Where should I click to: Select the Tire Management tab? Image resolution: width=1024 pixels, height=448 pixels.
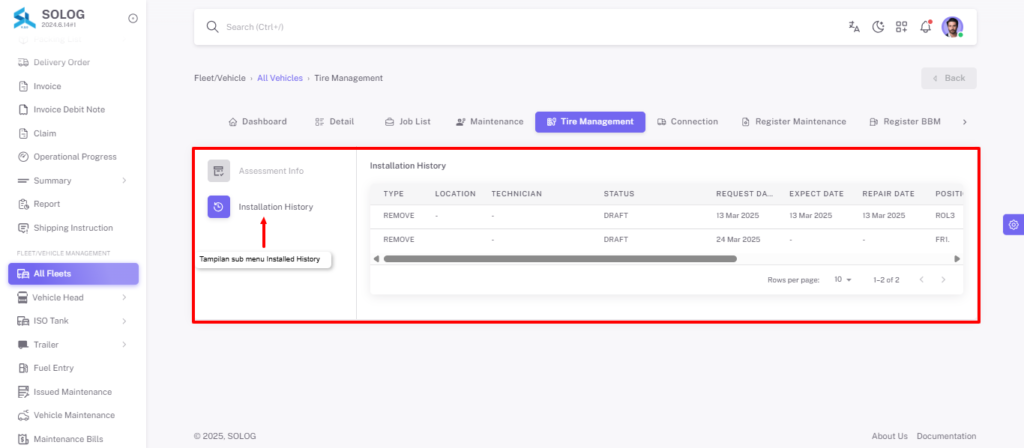(x=590, y=121)
